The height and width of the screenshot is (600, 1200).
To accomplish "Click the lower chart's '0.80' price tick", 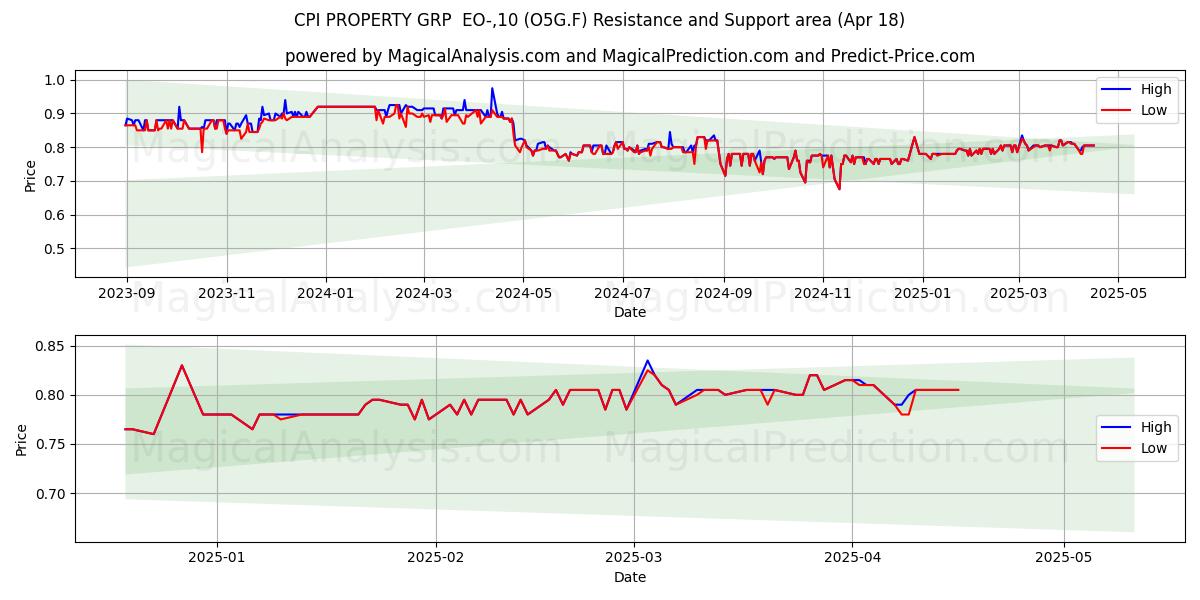I will [x=51, y=395].
